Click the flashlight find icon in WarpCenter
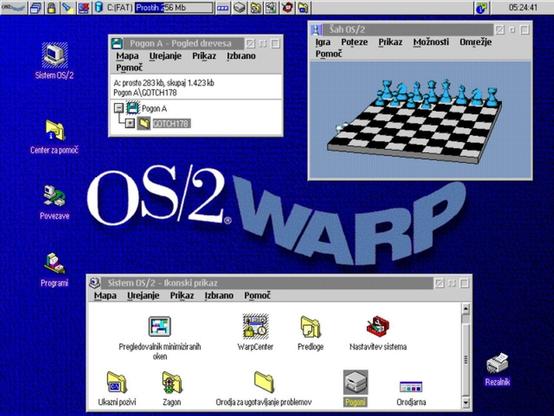Screen dimensions: 554x416 [x=68, y=8]
